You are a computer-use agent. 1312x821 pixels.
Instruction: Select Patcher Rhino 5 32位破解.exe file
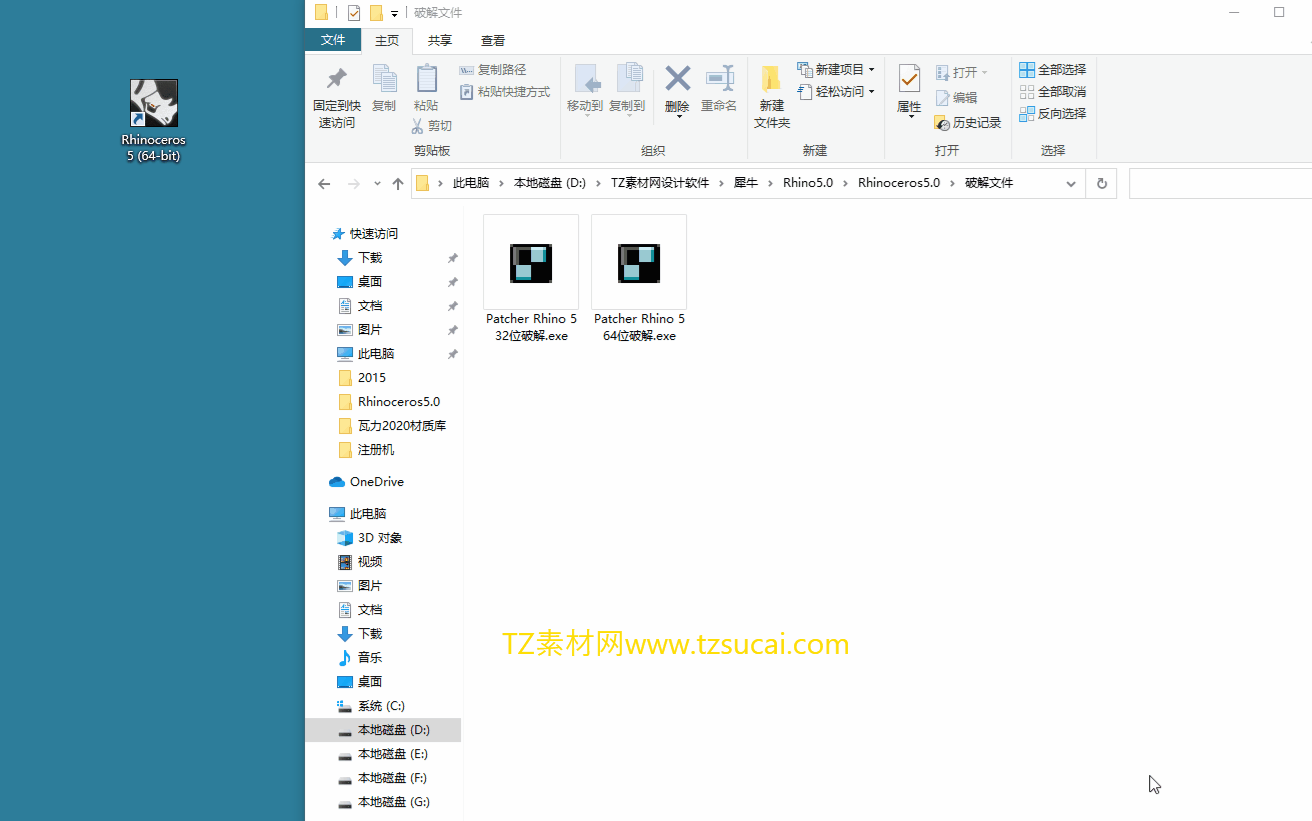[531, 279]
